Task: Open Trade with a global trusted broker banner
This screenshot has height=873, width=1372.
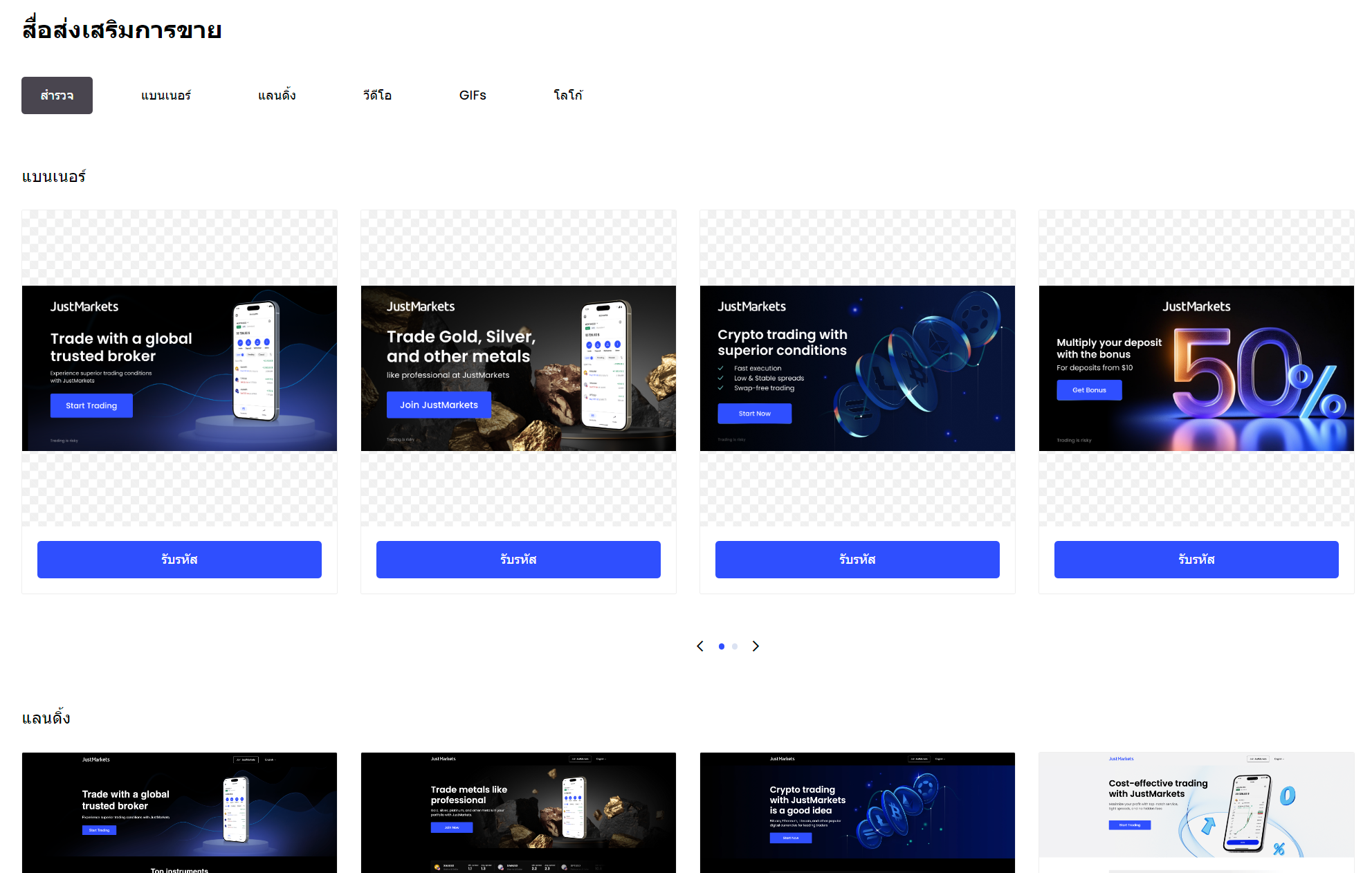Action: click(x=179, y=368)
